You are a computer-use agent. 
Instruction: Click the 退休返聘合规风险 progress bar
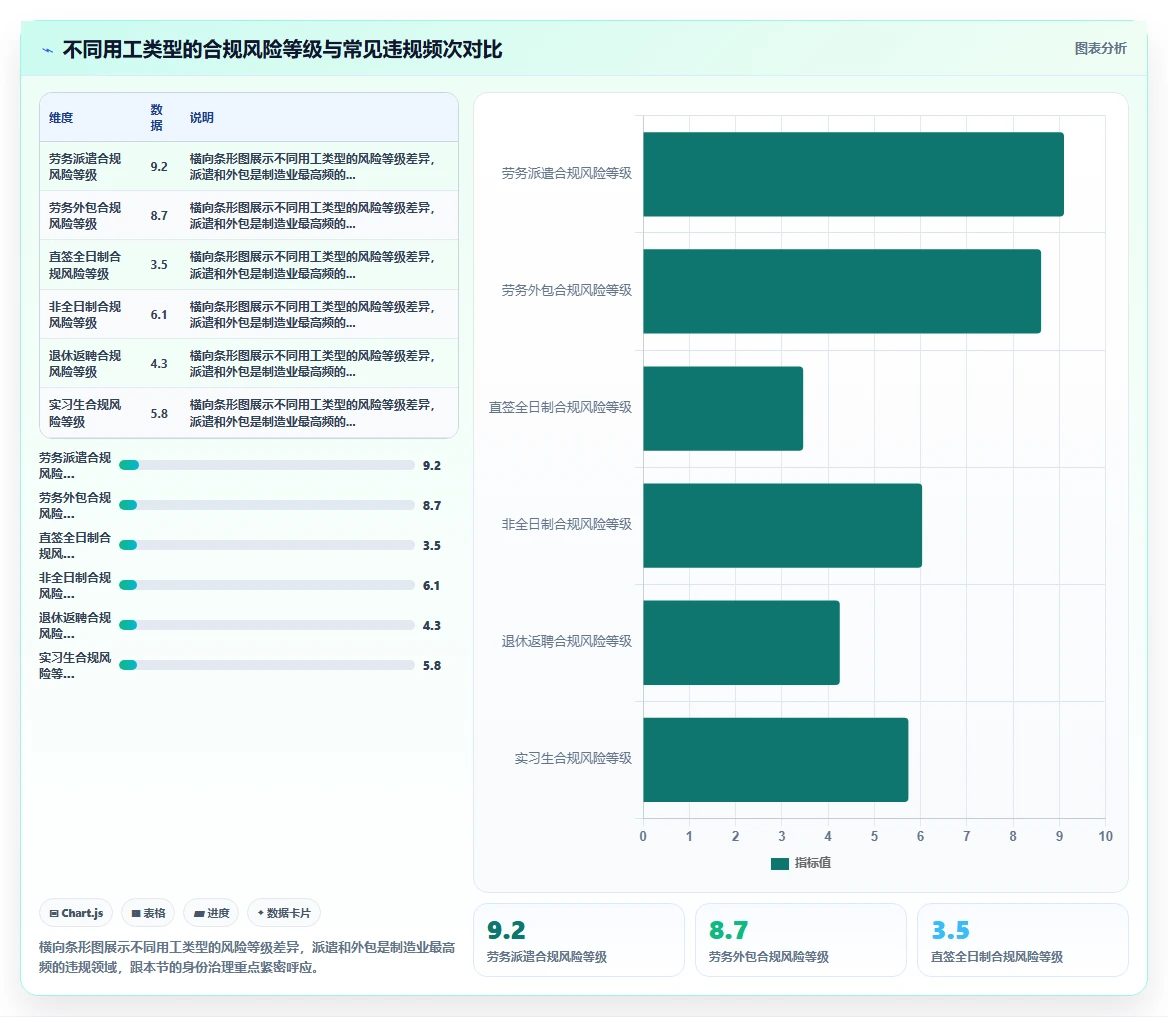[267, 625]
